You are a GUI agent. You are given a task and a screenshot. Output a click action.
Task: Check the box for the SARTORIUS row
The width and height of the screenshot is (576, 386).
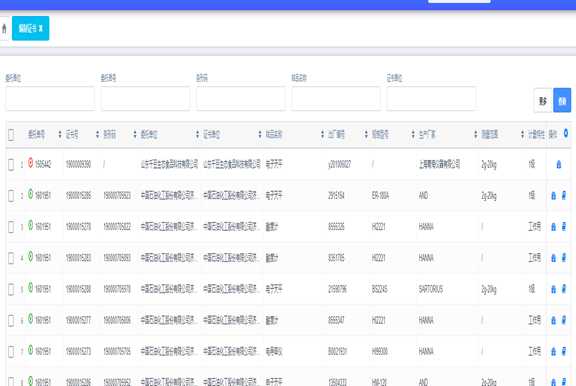click(x=11, y=289)
